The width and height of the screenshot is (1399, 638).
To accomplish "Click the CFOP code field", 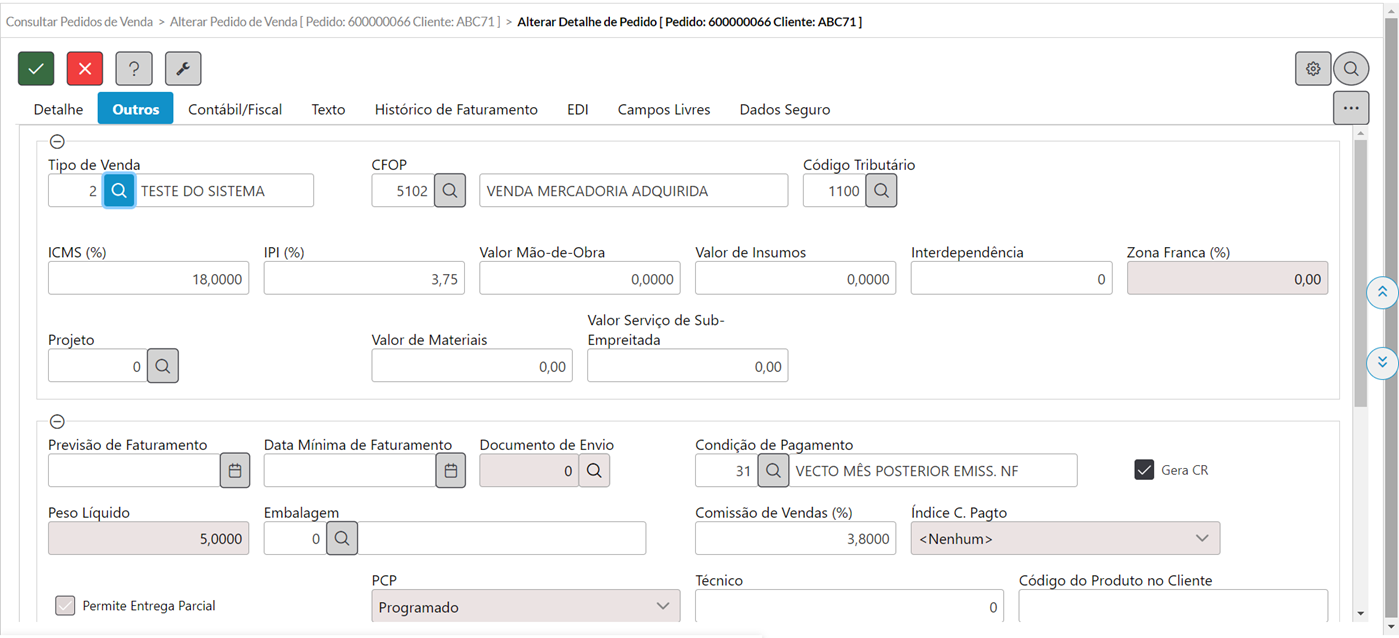I will point(403,190).
